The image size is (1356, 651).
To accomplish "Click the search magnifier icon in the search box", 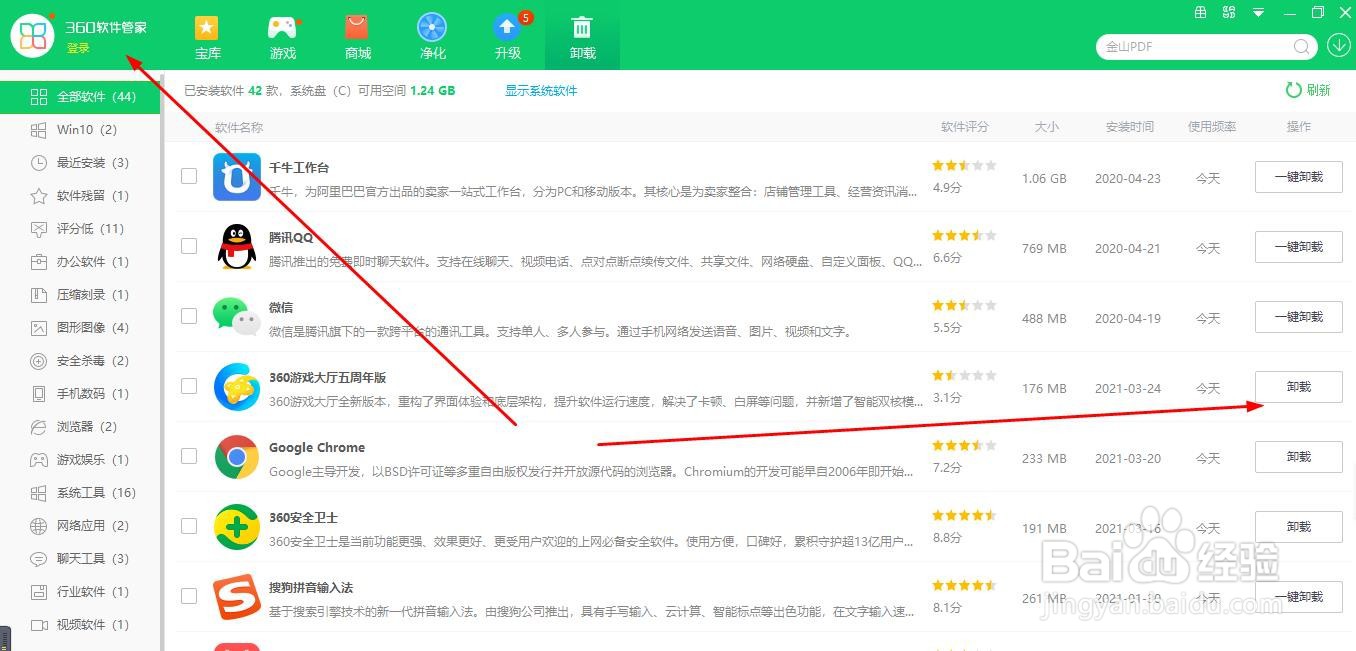I will [x=1302, y=46].
